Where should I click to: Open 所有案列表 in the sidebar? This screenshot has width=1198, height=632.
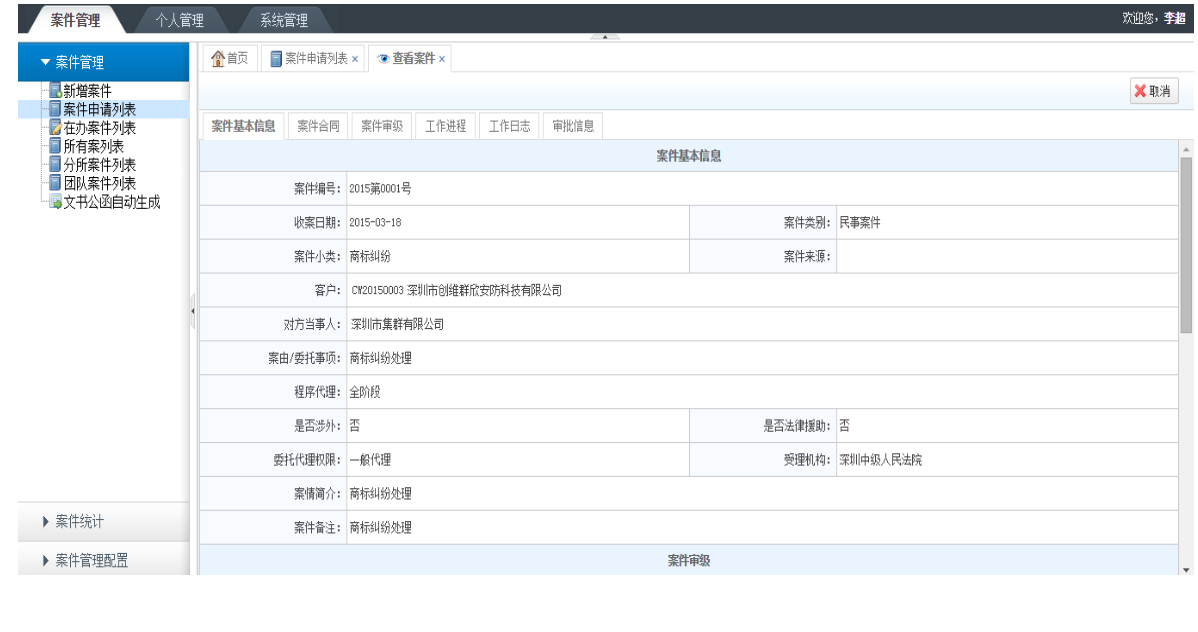[x=93, y=146]
